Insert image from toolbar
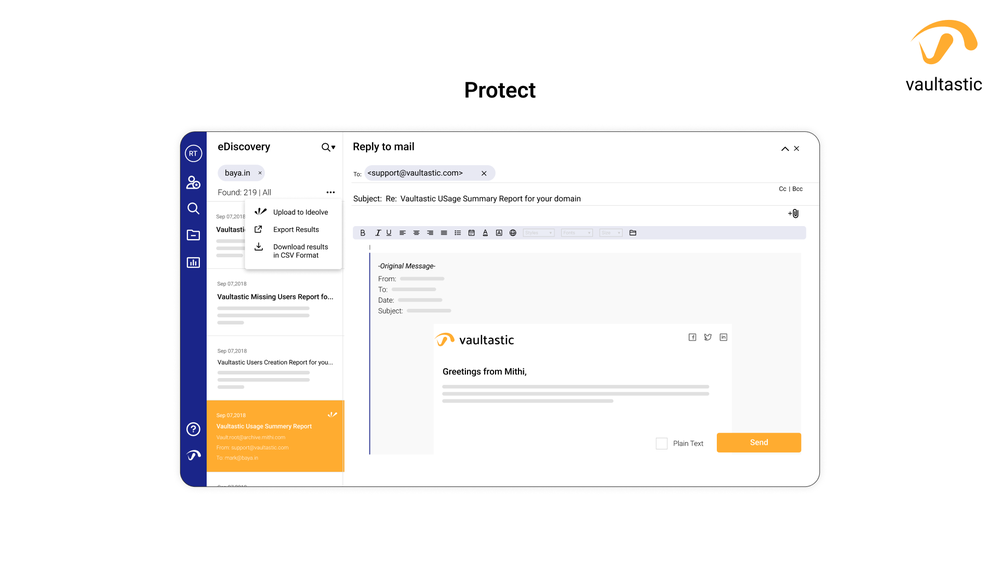The image size is (1000, 562). [499, 233]
